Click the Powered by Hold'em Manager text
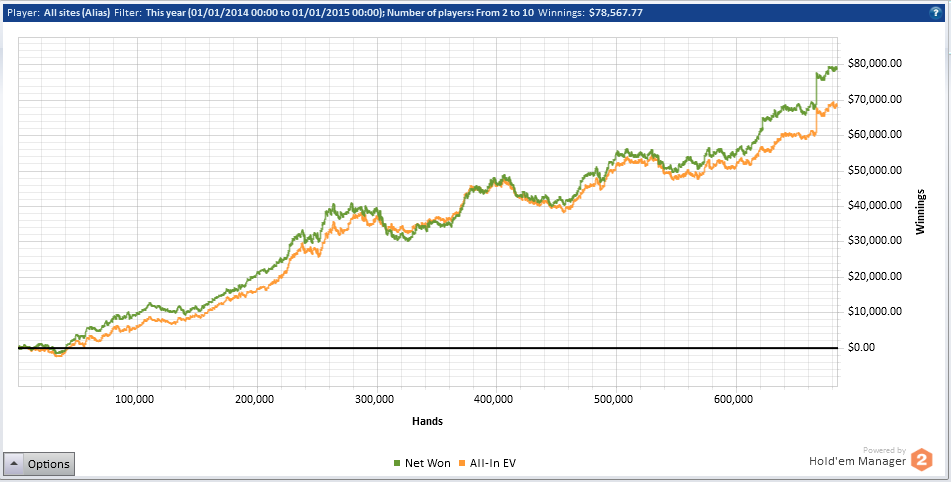The image size is (951, 482). 858,457
